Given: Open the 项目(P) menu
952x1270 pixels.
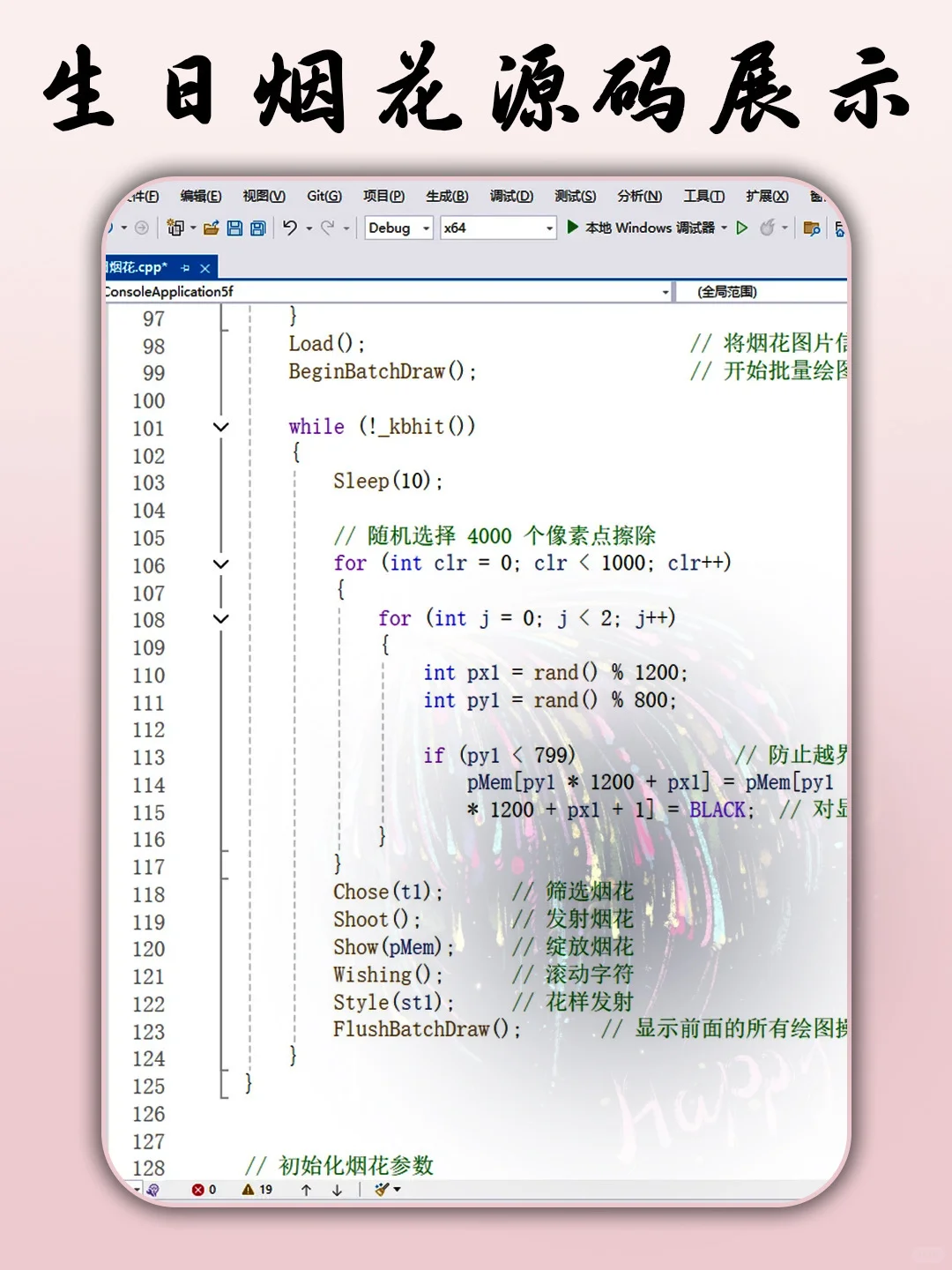Looking at the screenshot, I should point(383,196).
